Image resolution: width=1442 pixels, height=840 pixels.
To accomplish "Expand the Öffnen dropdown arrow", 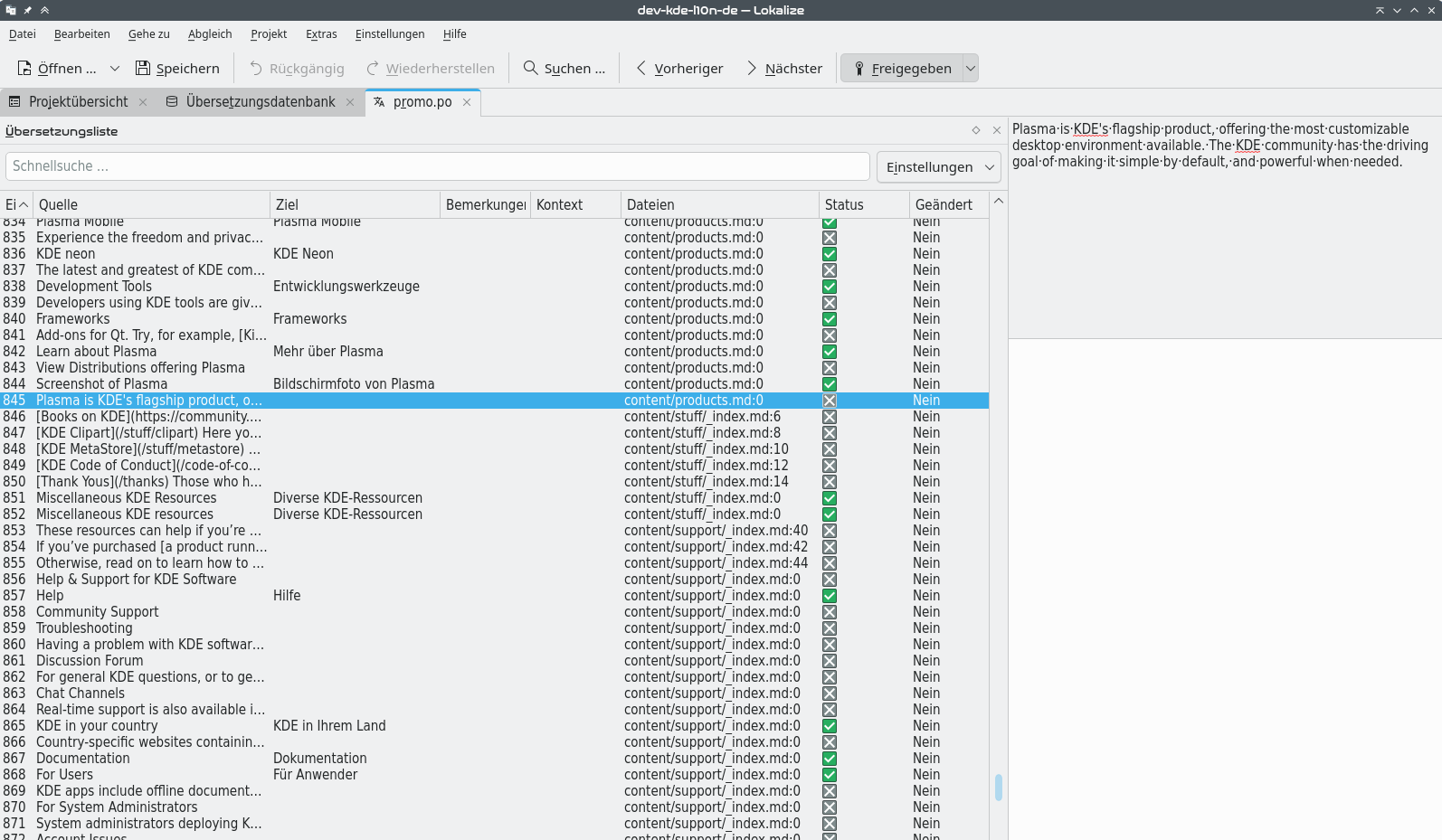I will pos(115,68).
